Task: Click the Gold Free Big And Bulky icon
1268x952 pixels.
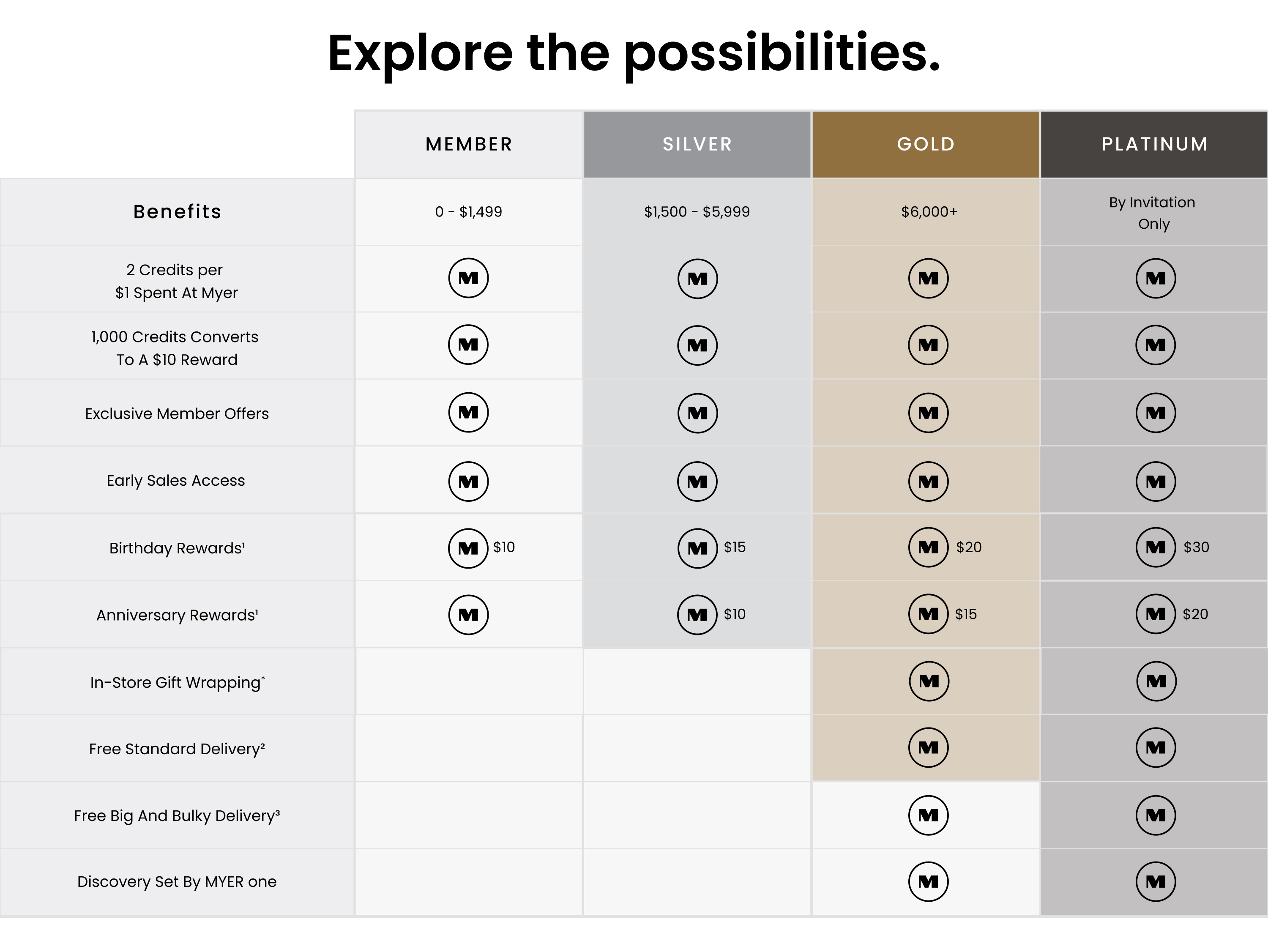Action: tap(928, 815)
